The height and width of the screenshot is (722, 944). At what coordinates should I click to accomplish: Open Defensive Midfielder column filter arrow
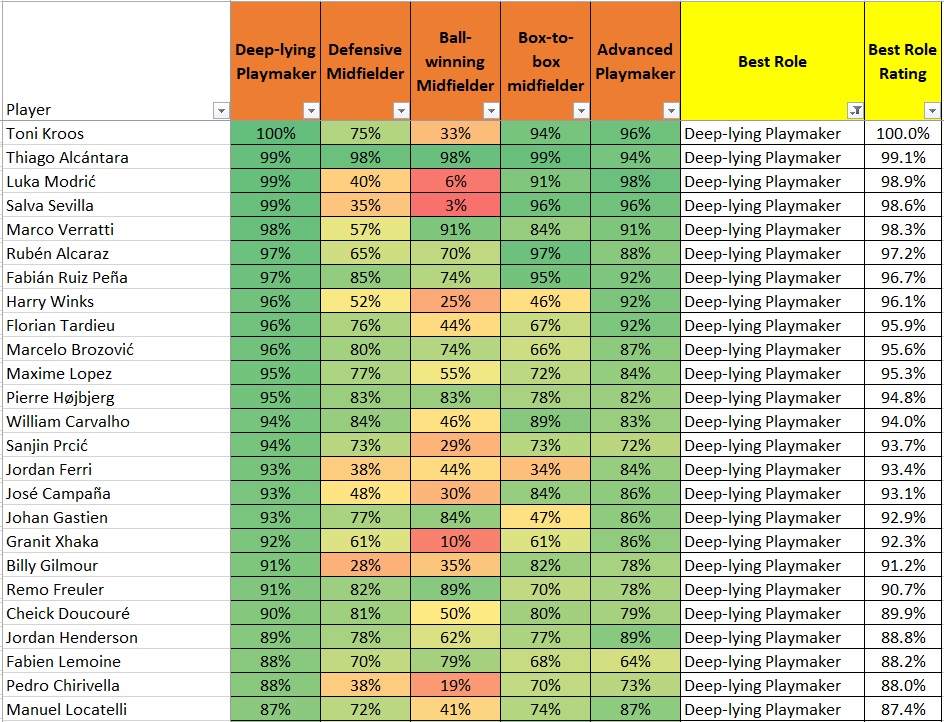[401, 110]
